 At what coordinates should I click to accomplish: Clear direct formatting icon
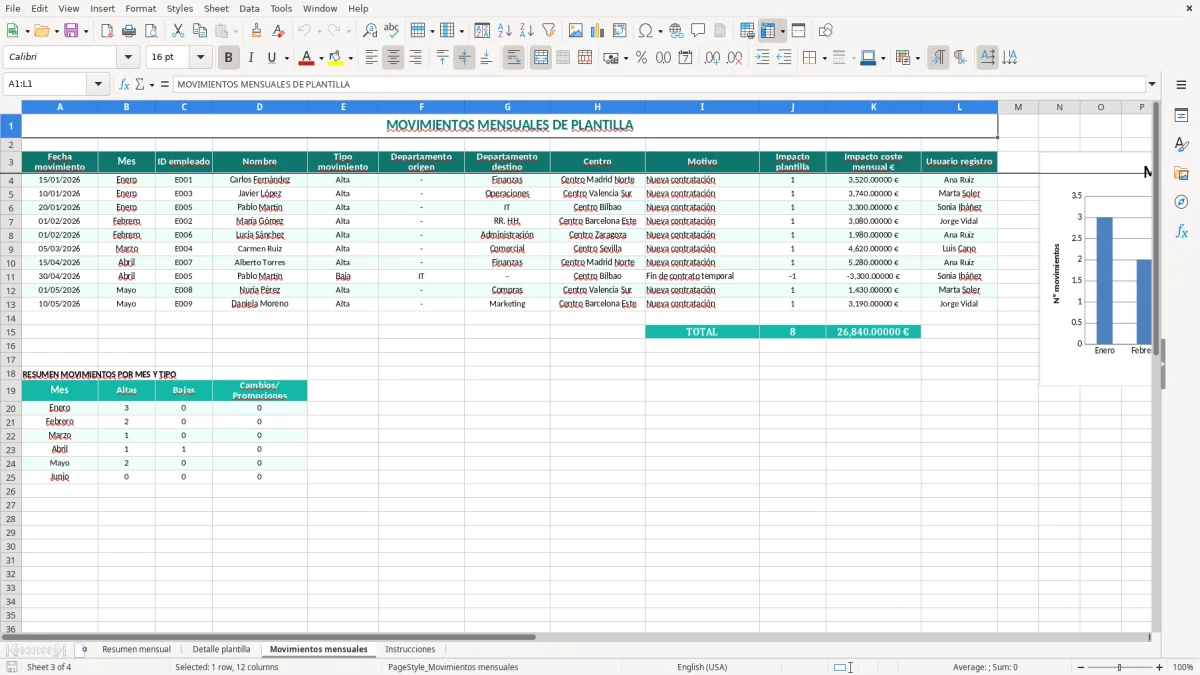(x=278, y=31)
